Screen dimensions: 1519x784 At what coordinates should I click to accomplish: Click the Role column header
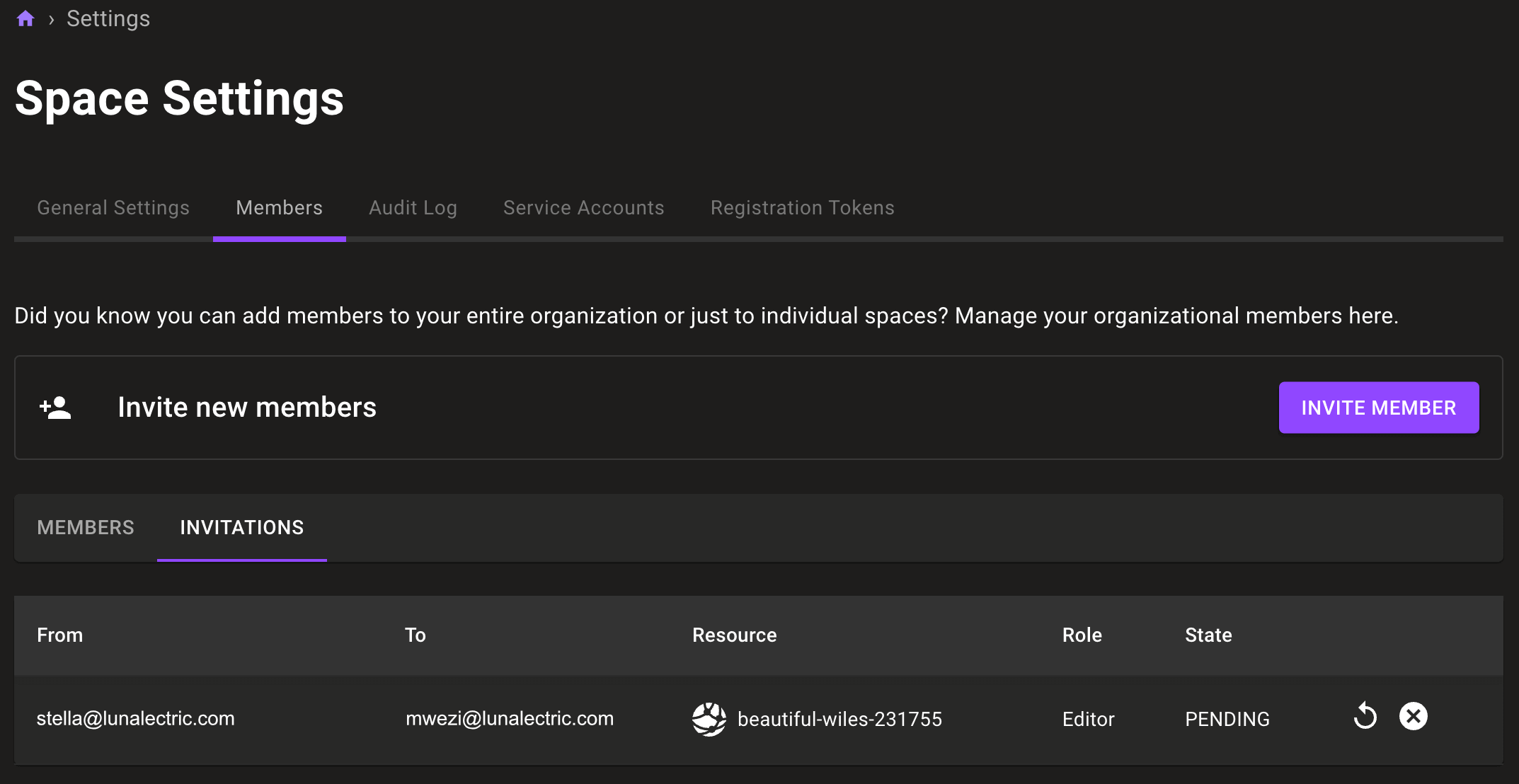click(x=1082, y=635)
